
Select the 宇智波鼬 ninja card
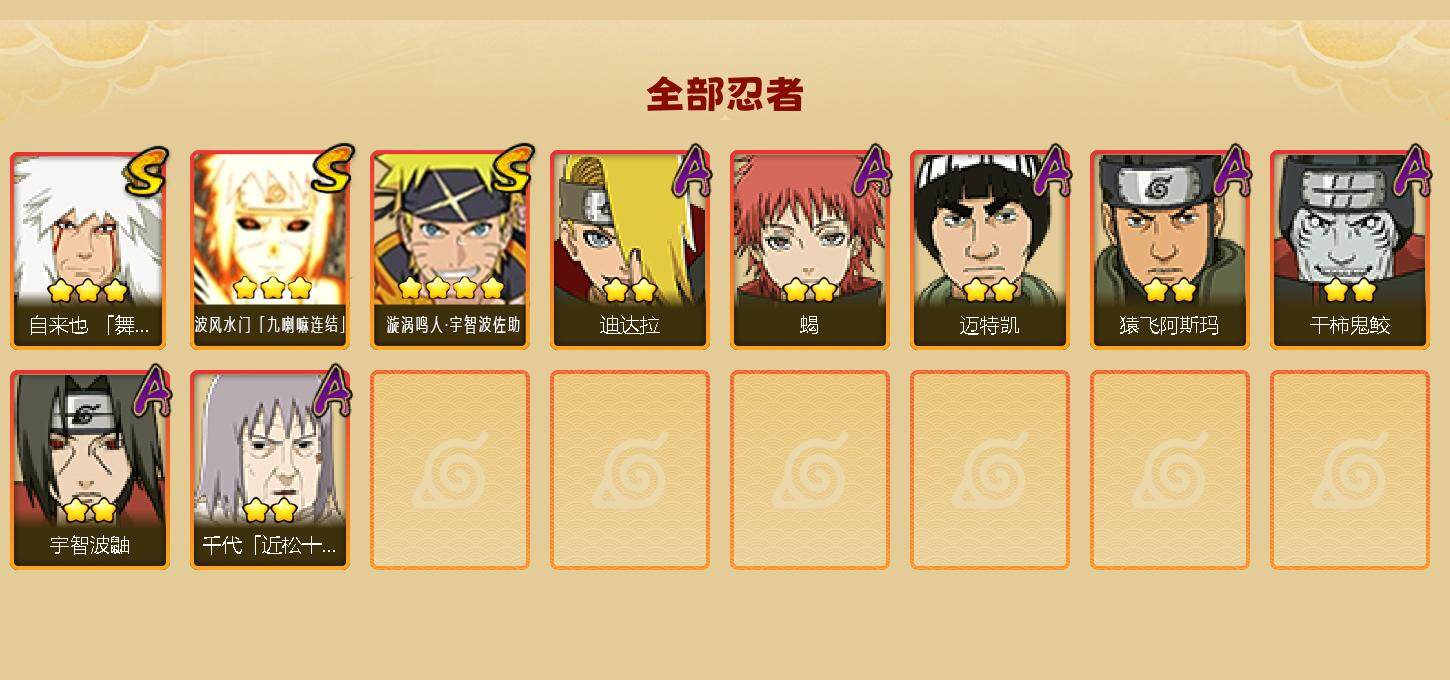coord(89,470)
